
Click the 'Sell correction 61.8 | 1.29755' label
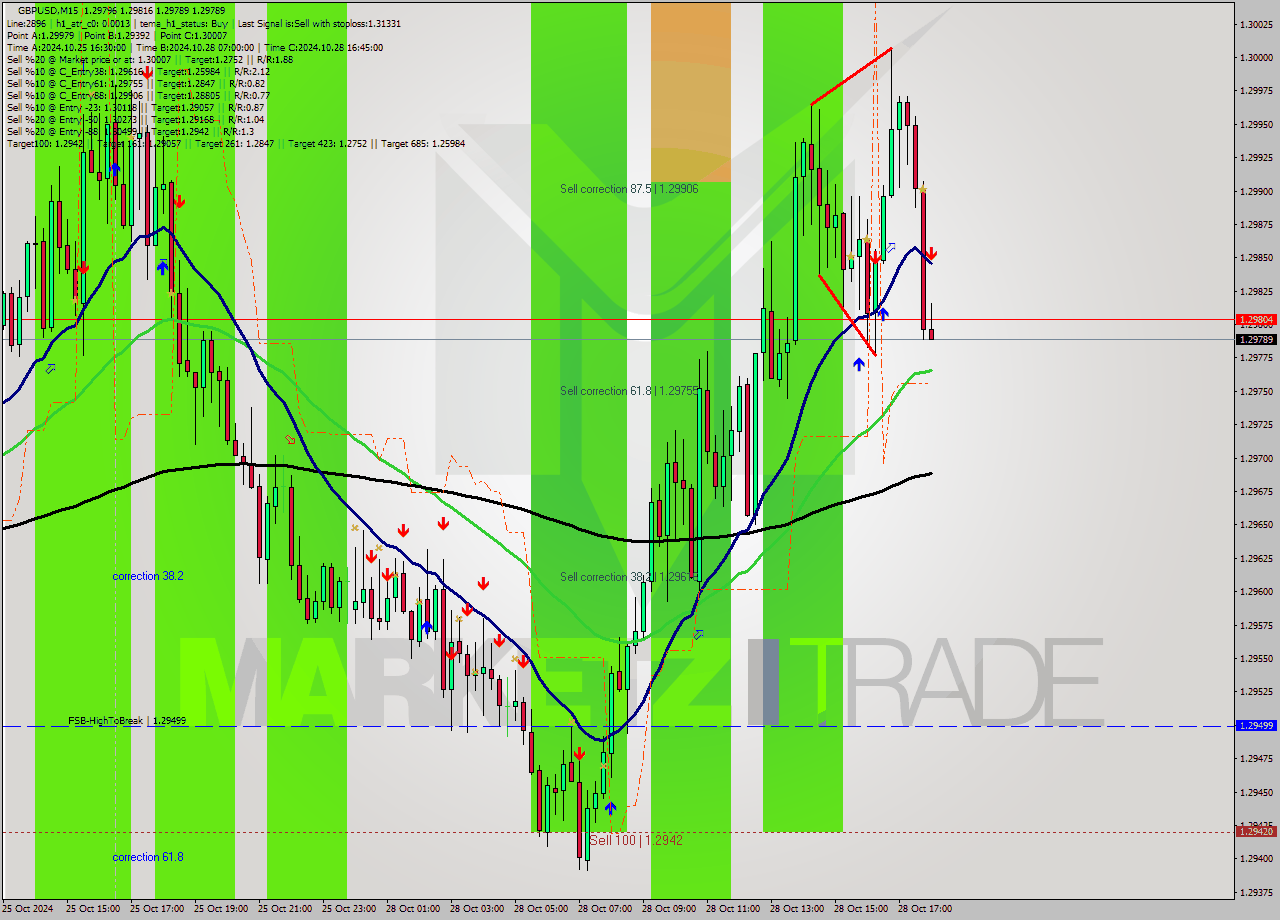pos(629,391)
